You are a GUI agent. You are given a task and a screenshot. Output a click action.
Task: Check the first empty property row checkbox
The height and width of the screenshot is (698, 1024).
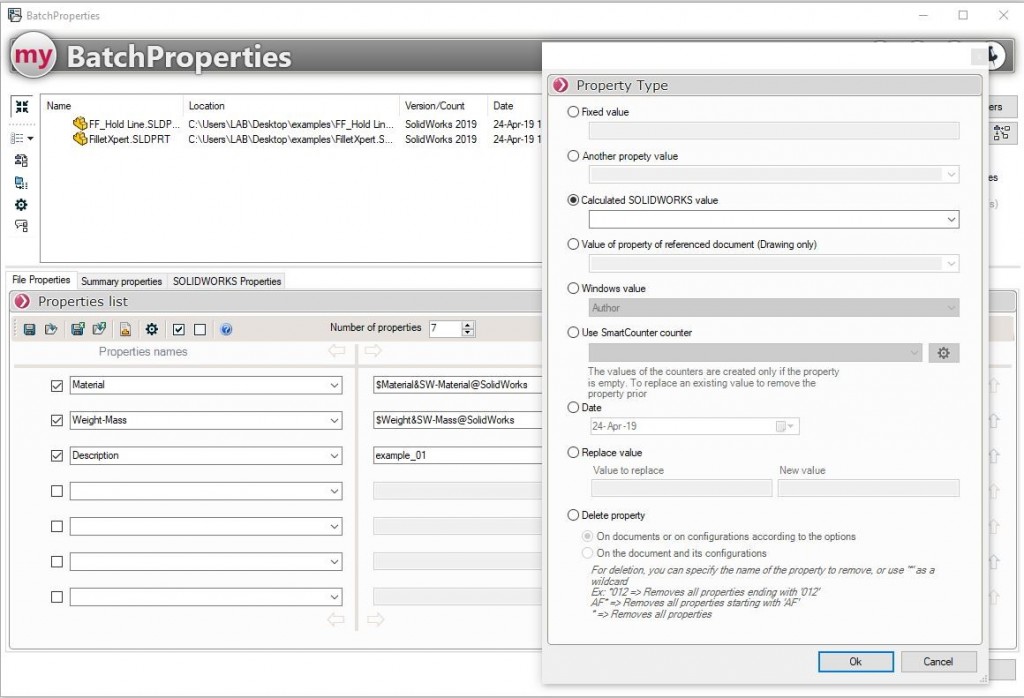tap(57, 491)
